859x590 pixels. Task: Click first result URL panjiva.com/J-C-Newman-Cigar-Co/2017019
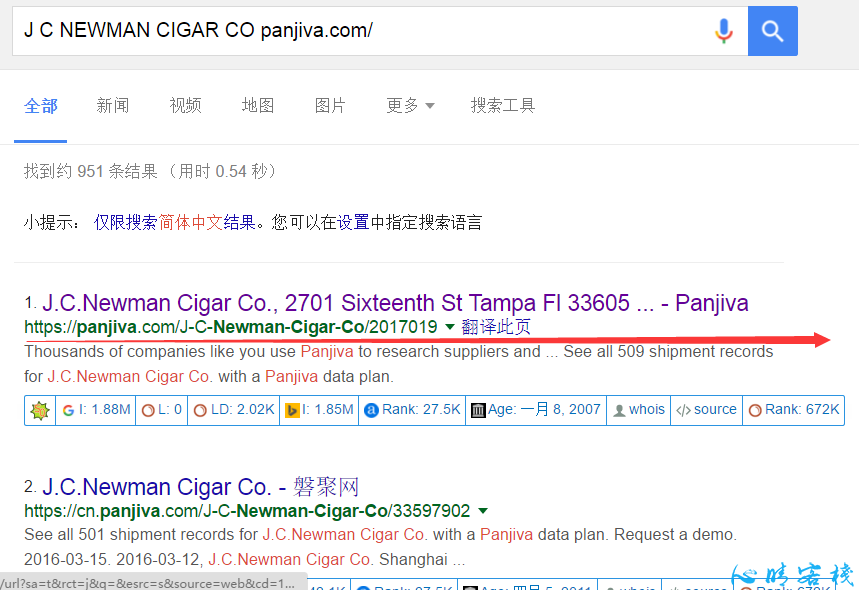pos(231,327)
